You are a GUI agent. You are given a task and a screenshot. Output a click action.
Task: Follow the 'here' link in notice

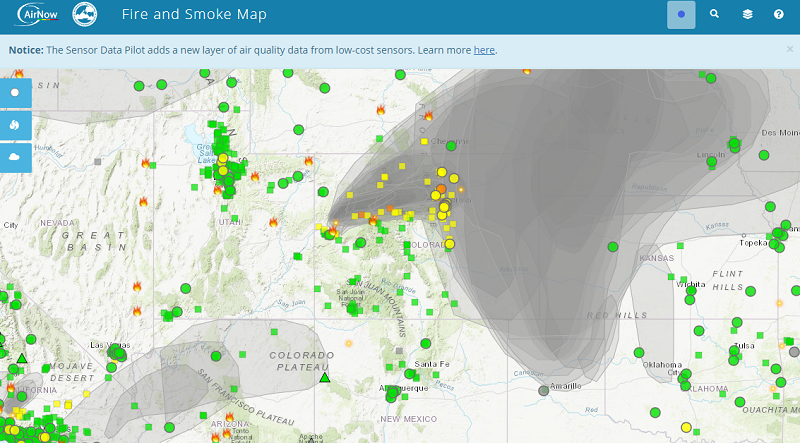pos(484,50)
